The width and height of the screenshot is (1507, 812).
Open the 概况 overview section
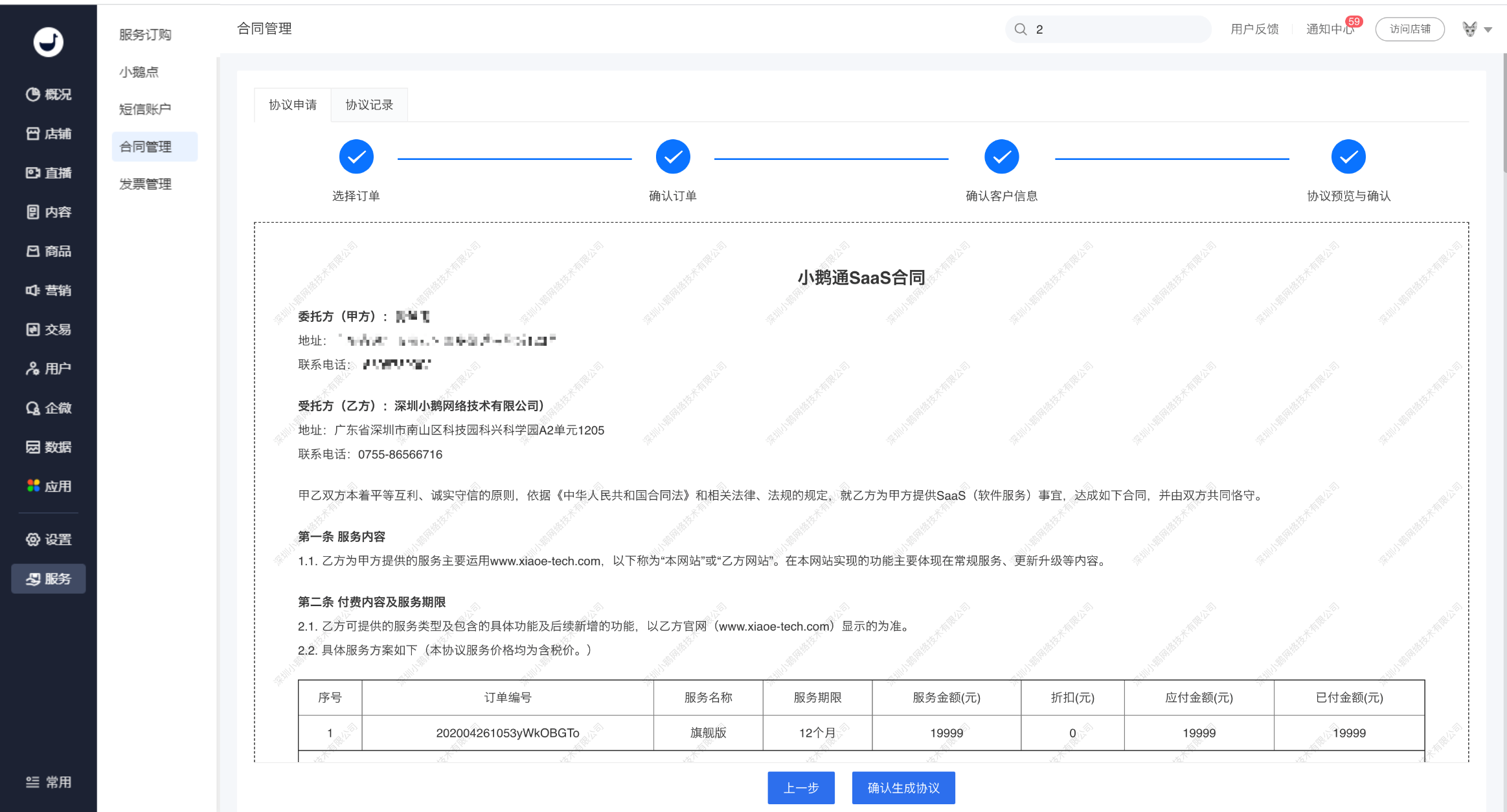(49, 95)
